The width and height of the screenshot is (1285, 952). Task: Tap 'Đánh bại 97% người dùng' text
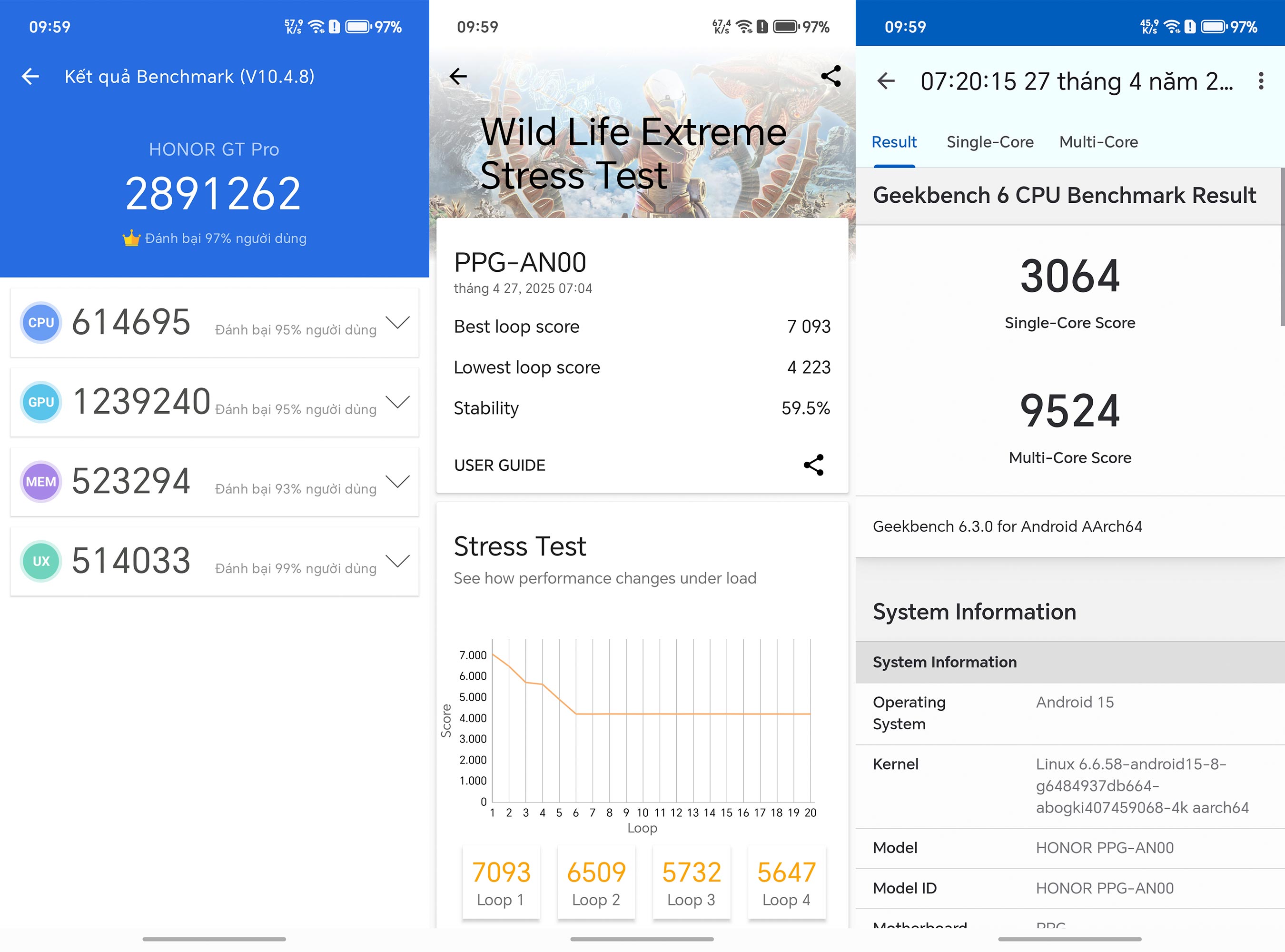coord(225,238)
